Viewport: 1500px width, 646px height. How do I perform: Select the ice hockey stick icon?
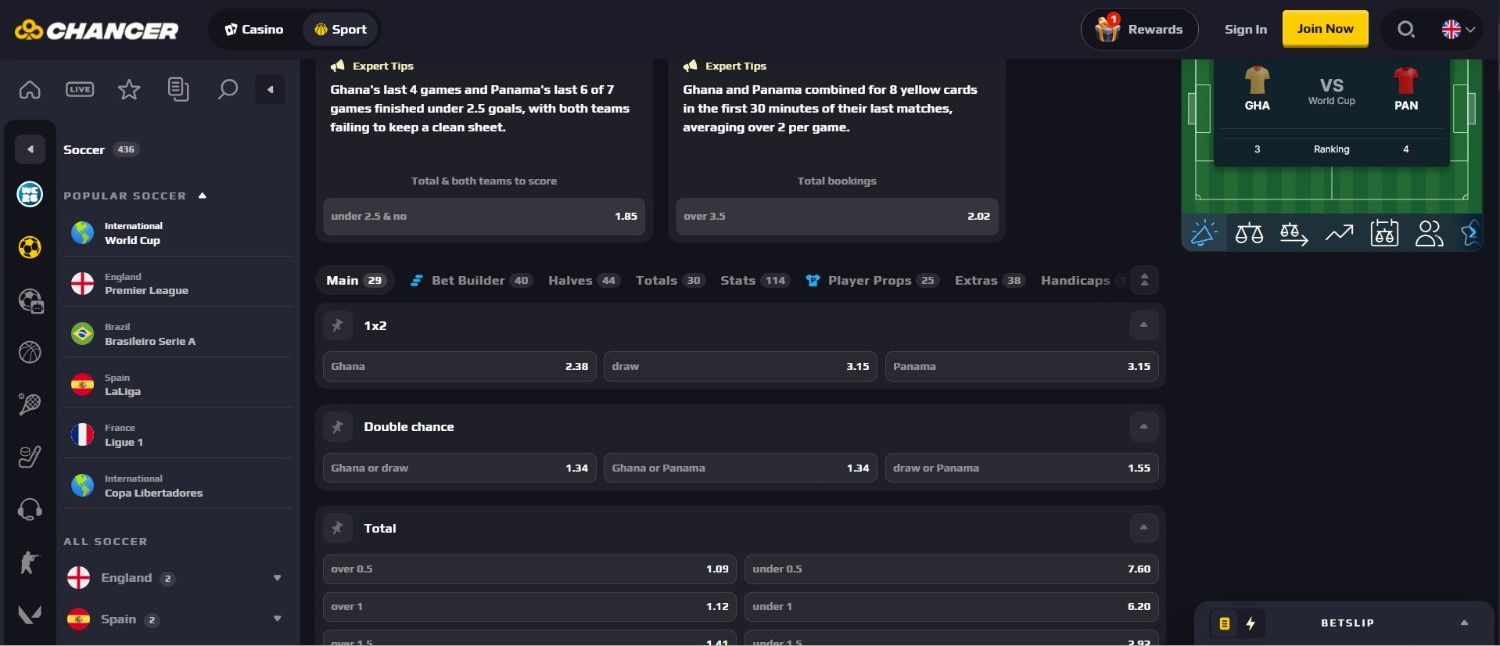point(30,457)
